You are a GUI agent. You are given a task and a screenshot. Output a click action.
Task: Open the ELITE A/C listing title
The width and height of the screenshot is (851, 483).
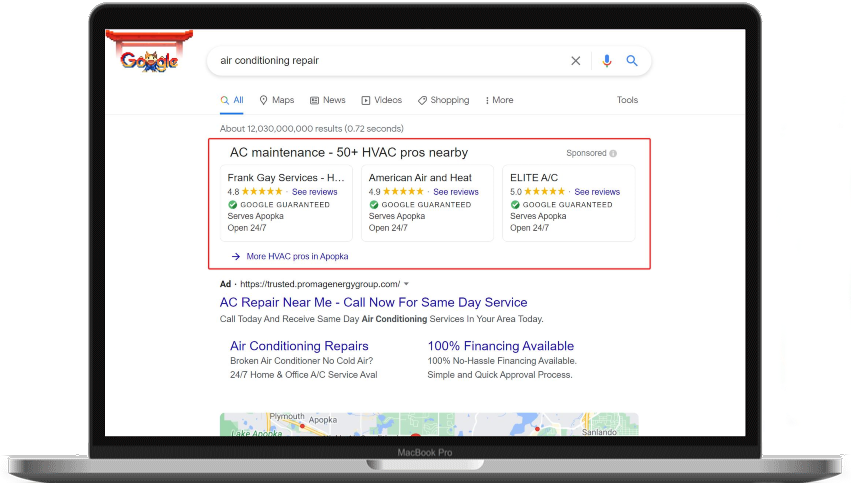[x=534, y=177]
